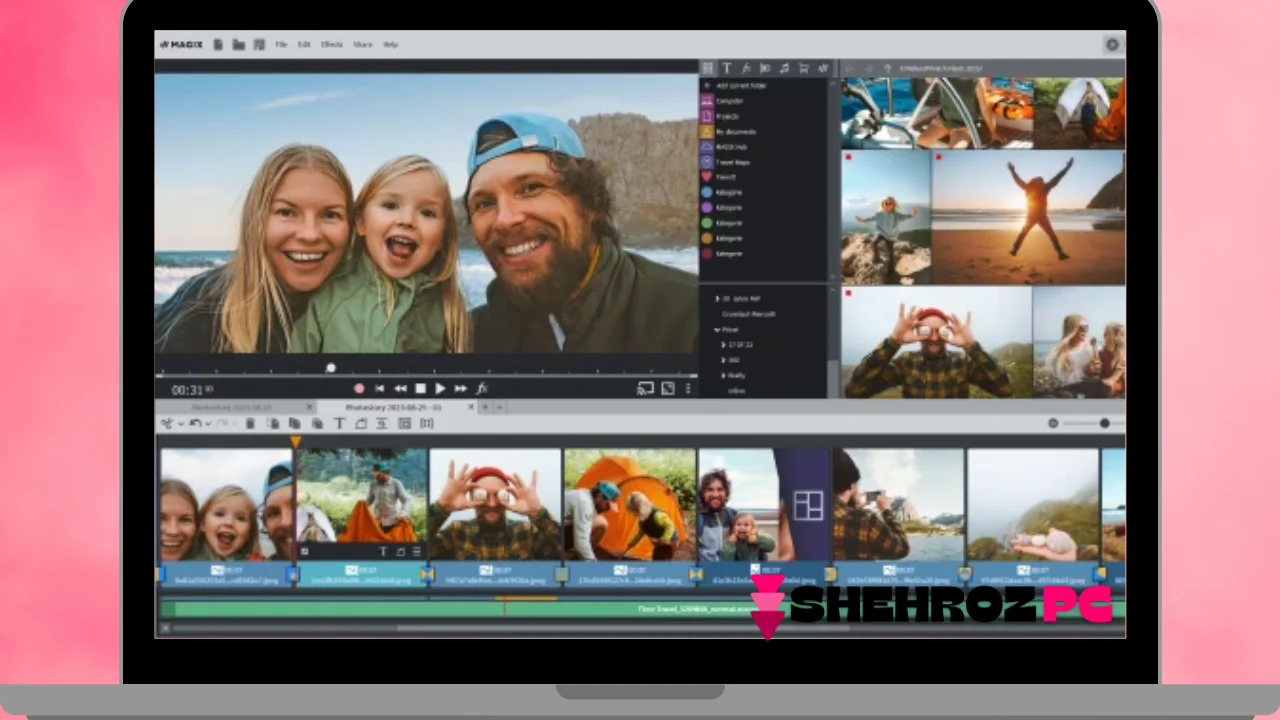
Task: Open the undo history dropdown arrow
Action: point(207,424)
